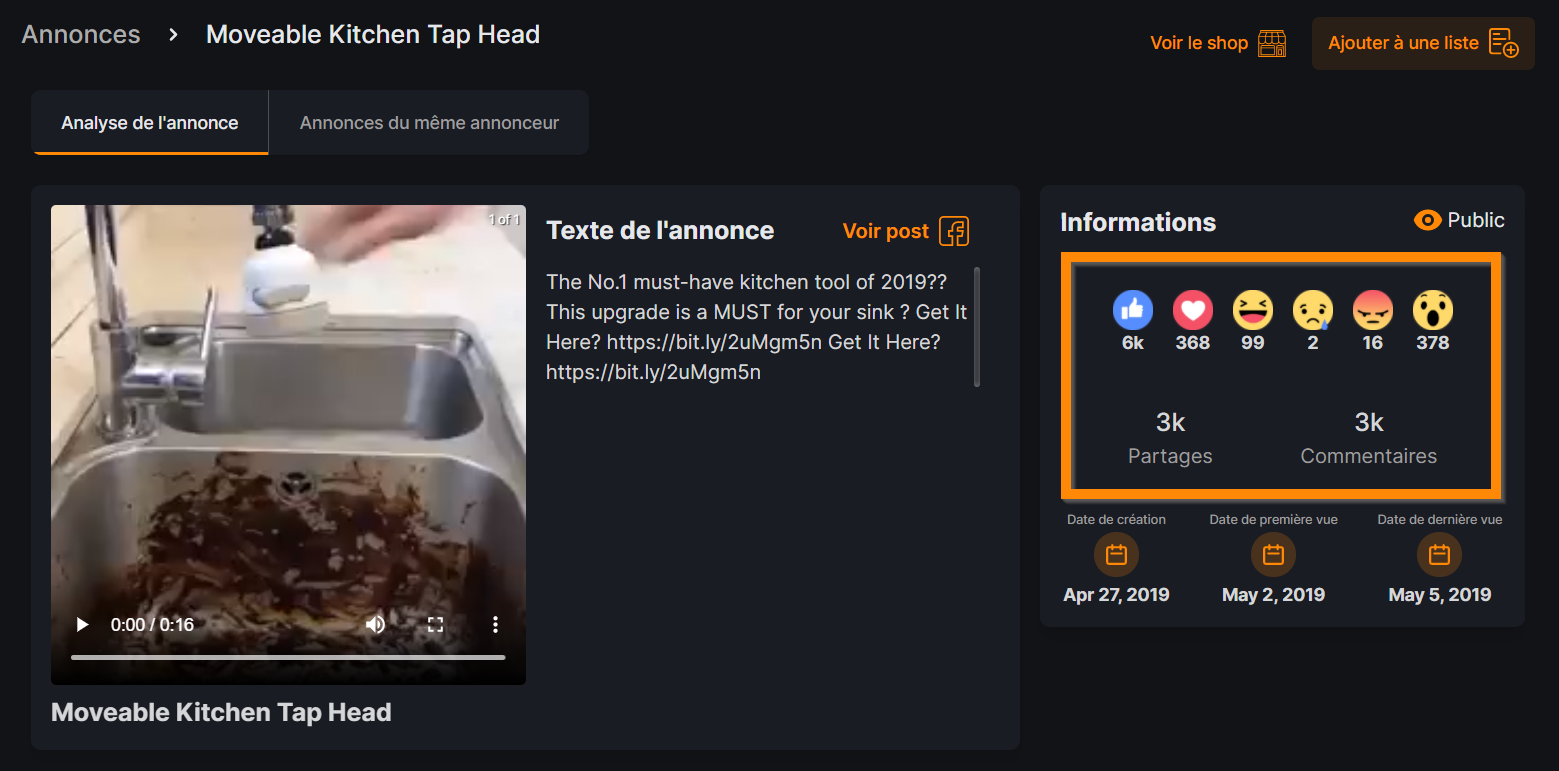Click the angry reaction icon
The image size is (1559, 771).
(1373, 311)
